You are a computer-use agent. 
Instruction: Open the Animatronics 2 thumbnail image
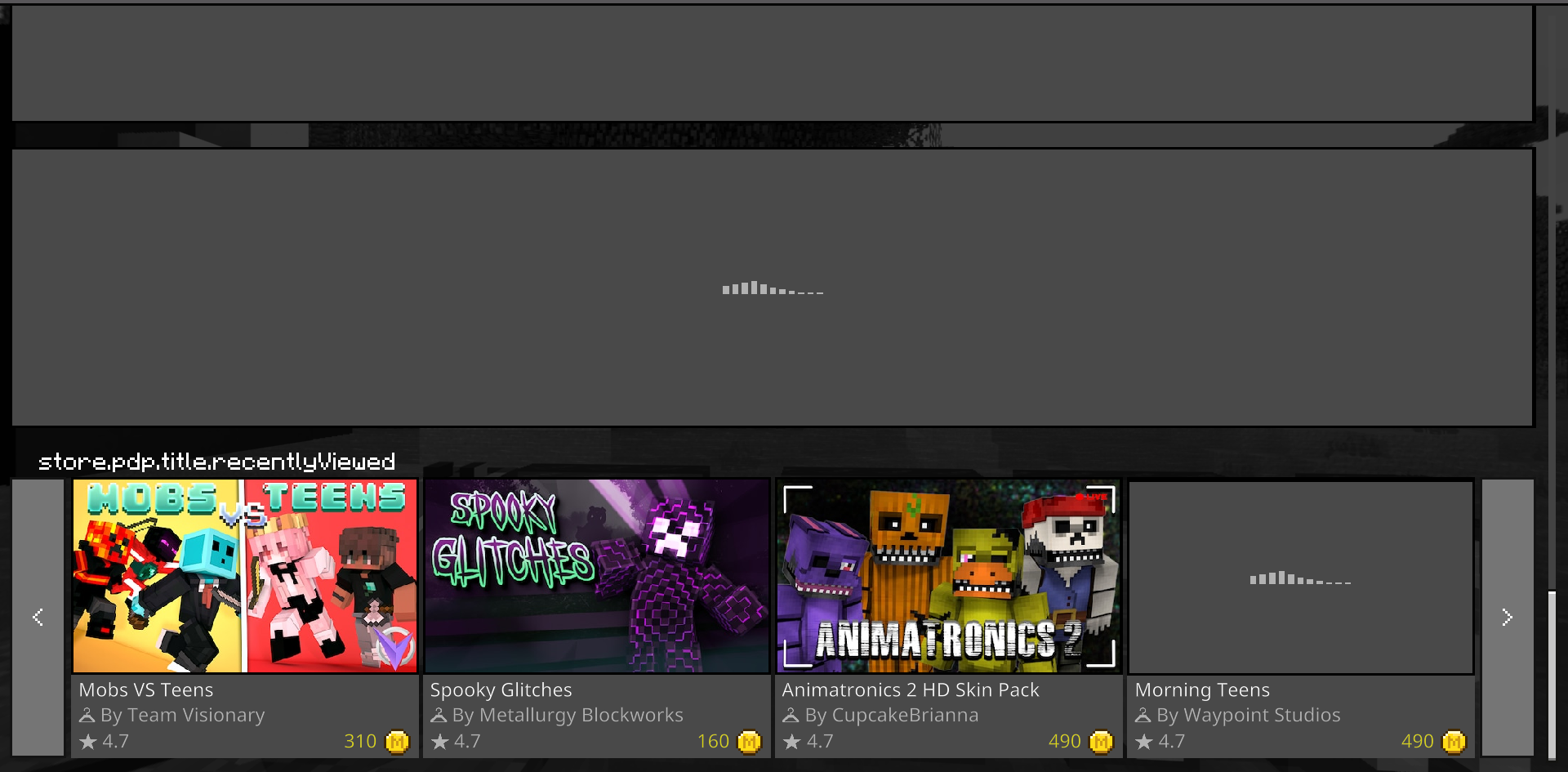point(949,576)
